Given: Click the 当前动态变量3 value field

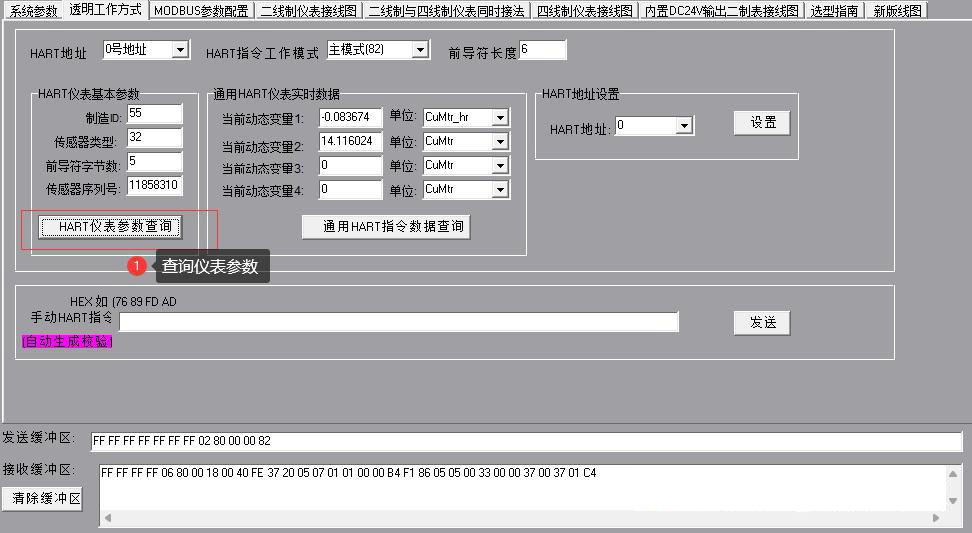Looking at the screenshot, I should point(350,165).
